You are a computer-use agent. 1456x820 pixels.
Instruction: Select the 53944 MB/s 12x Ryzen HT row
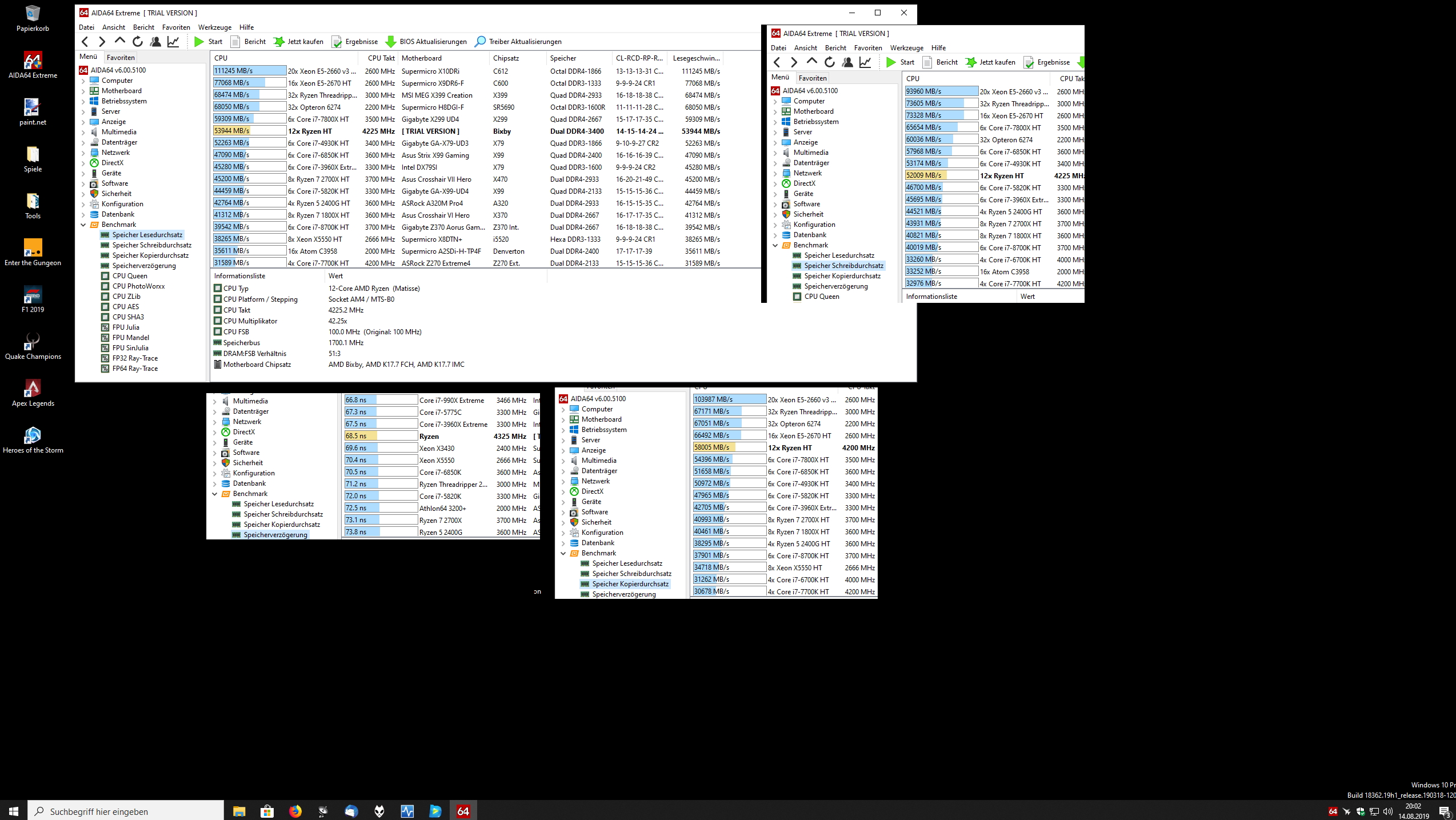pos(467,131)
